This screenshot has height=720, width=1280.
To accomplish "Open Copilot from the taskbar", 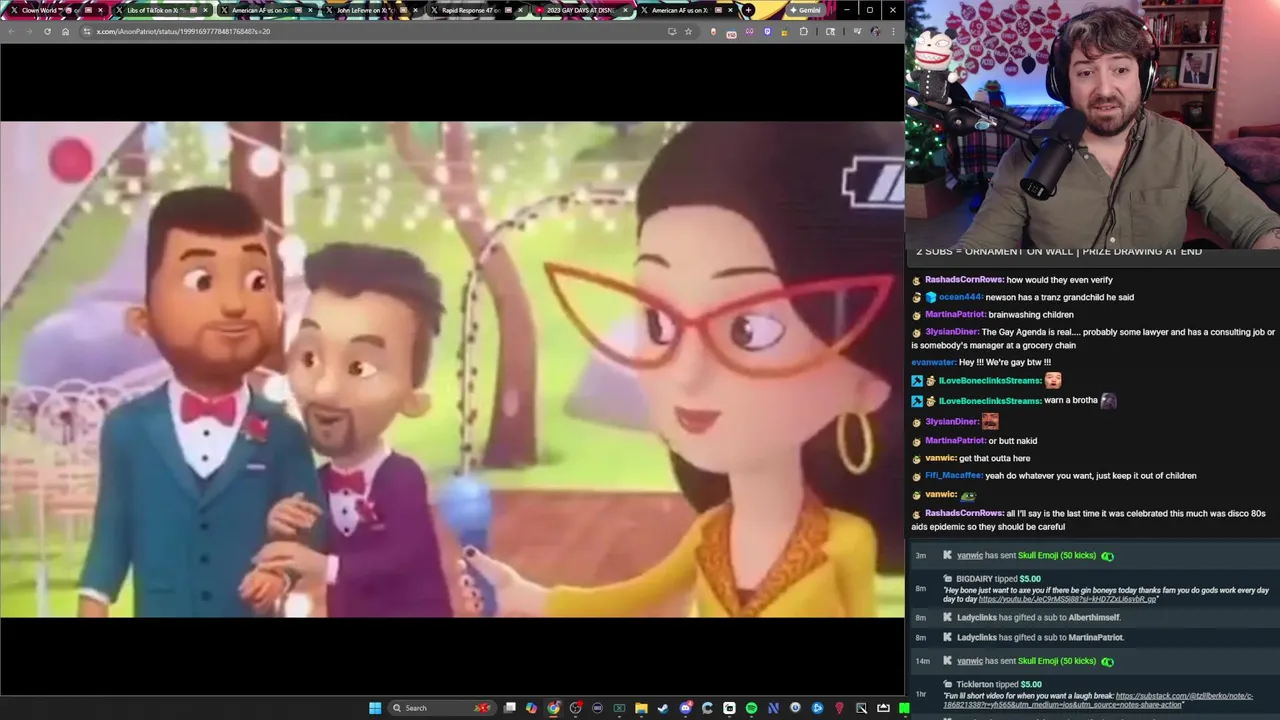I will 532,708.
